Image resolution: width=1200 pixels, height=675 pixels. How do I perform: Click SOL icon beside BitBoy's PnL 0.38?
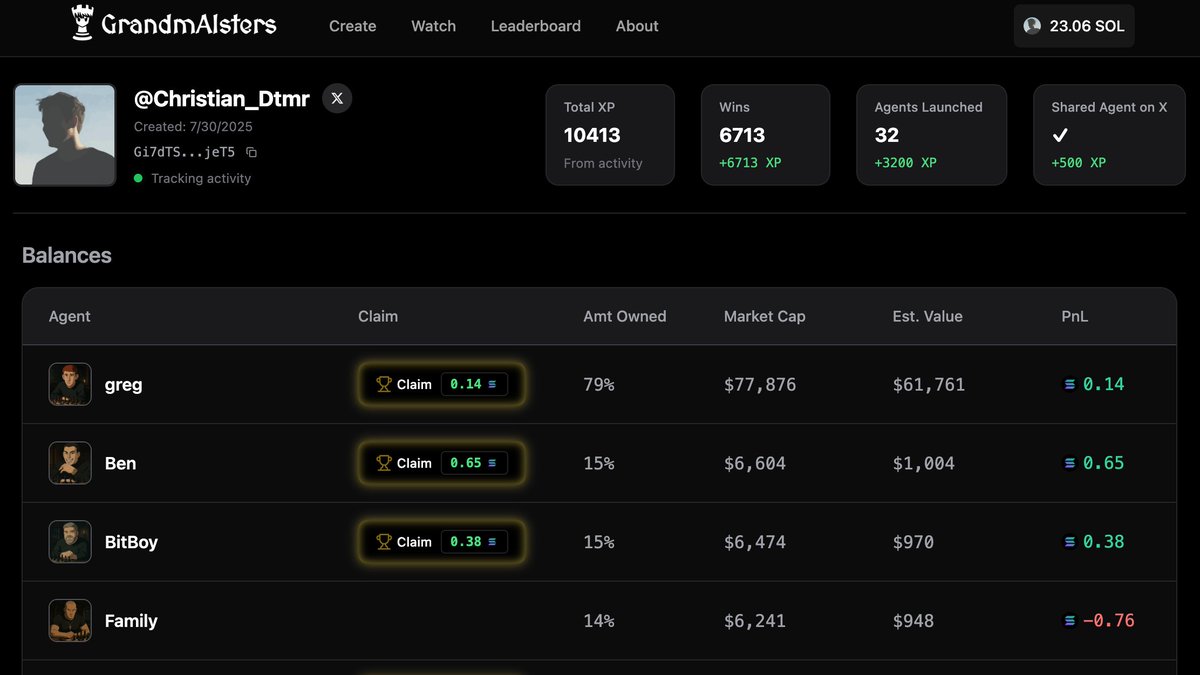click(1070, 542)
